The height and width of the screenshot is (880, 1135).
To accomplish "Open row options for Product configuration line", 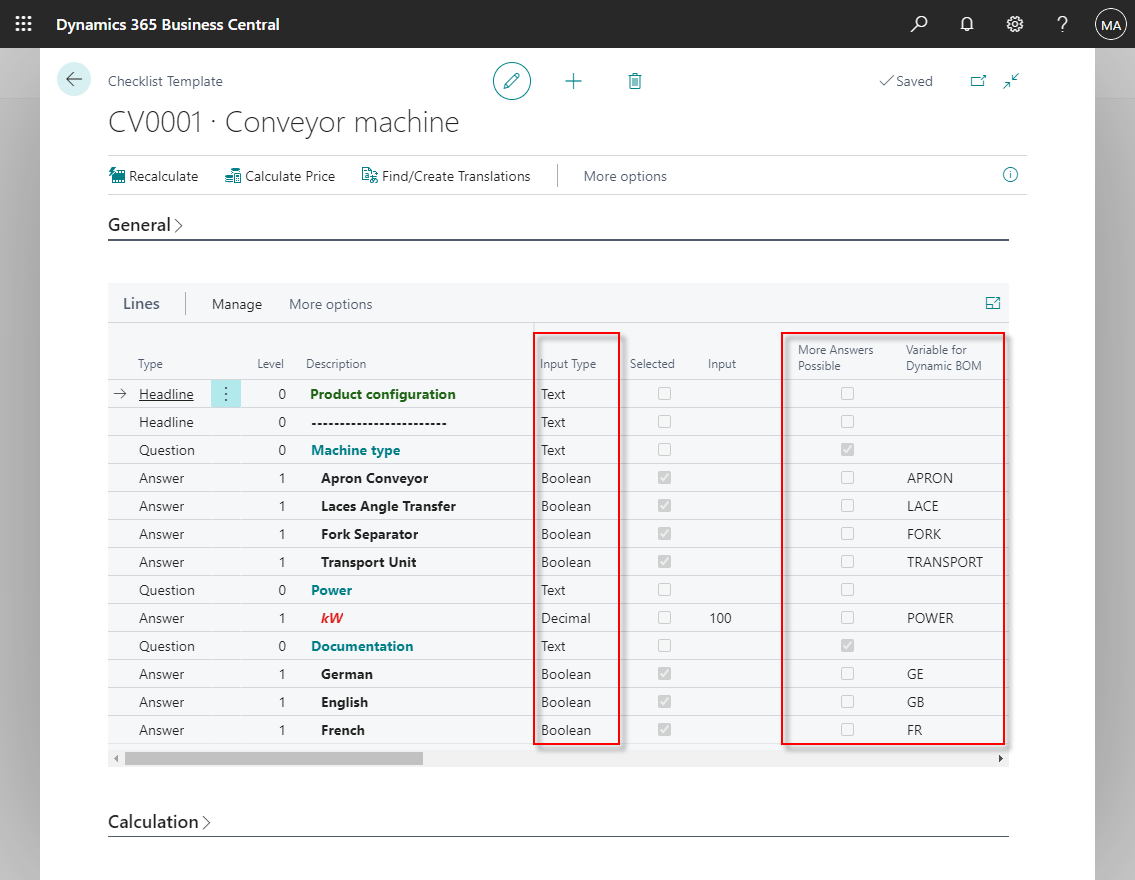I will coord(226,394).
